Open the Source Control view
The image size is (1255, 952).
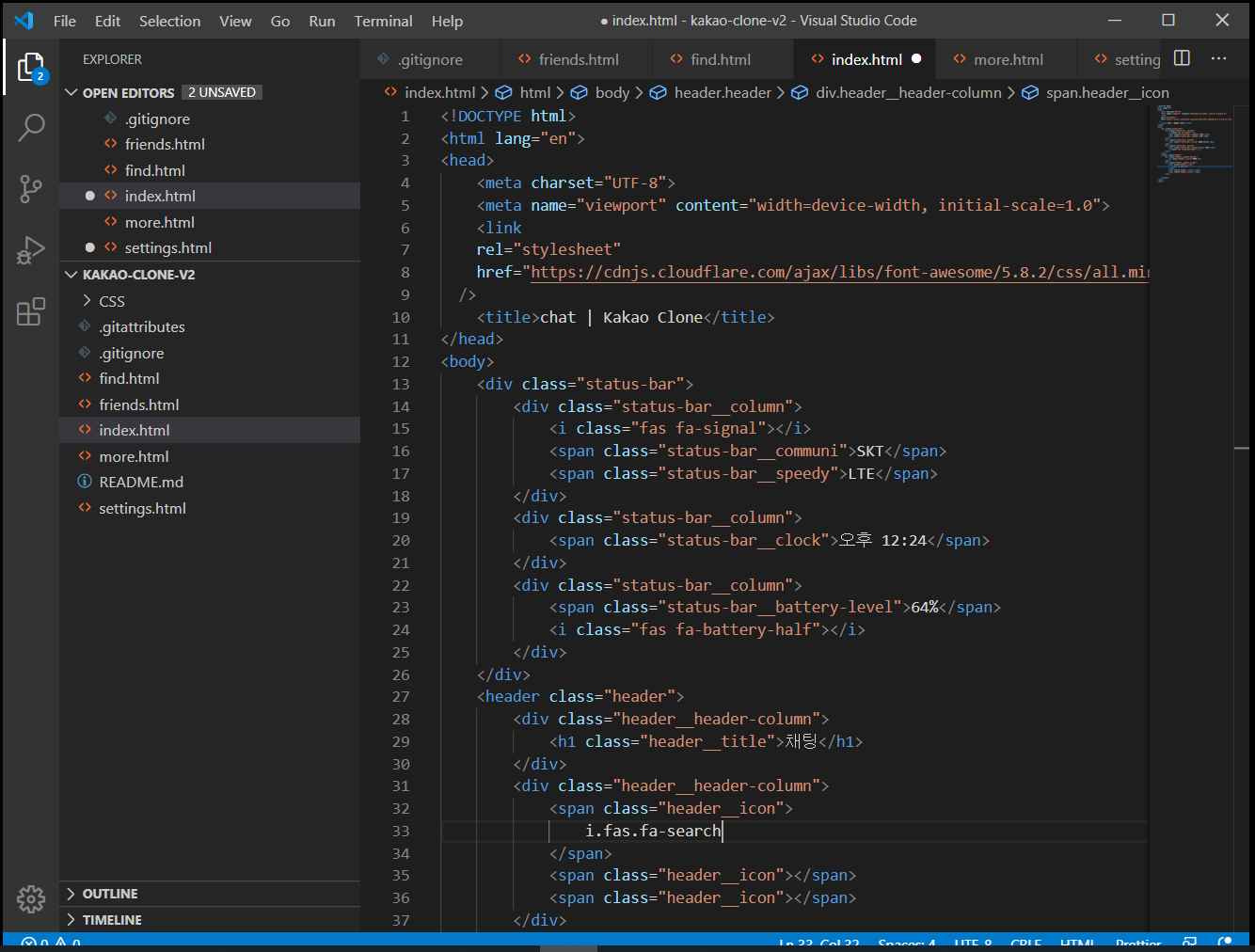(31, 189)
